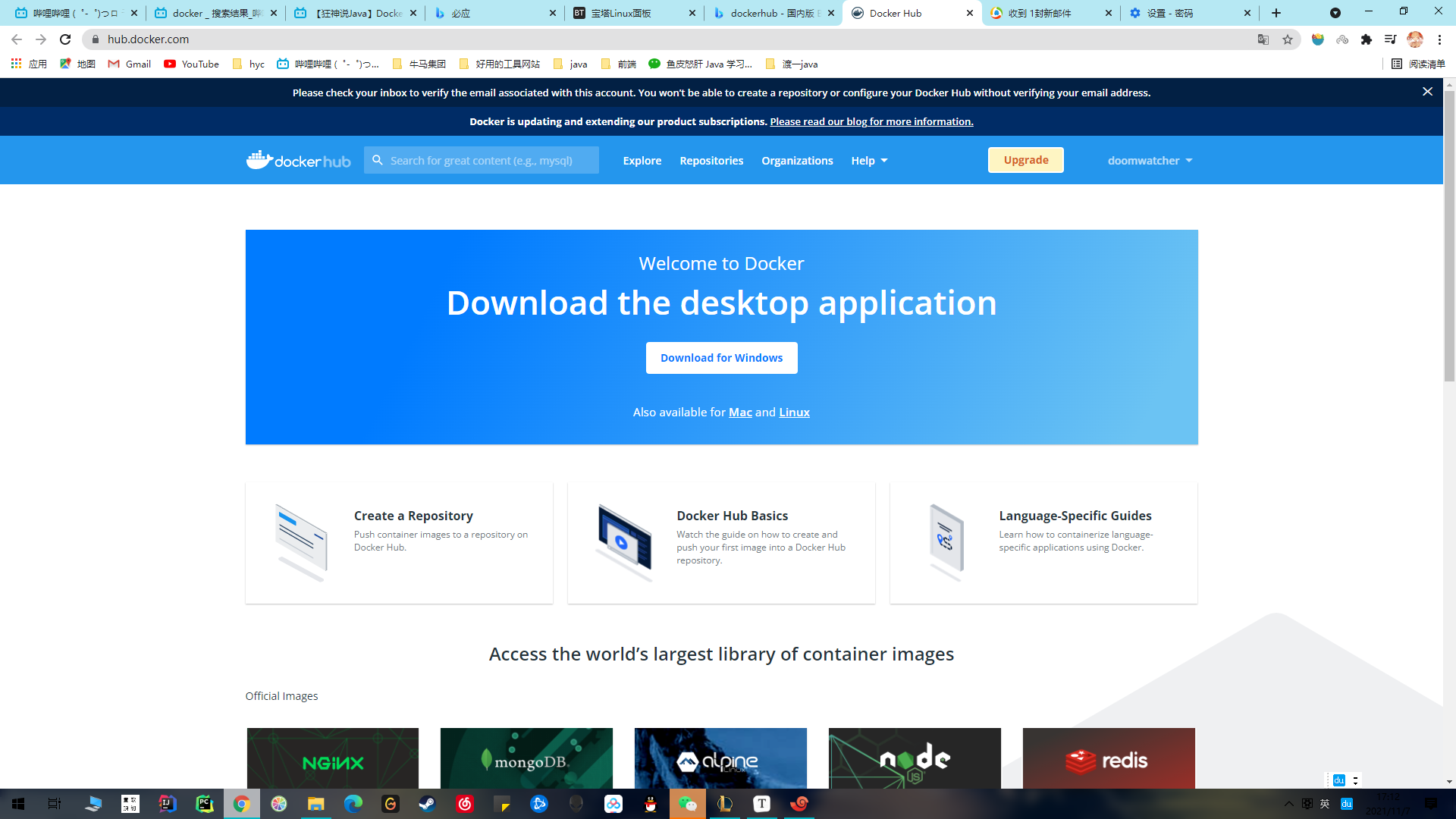Open the Chrome tab search dropdown
Image resolution: width=1456 pixels, height=819 pixels.
pyautogui.click(x=1335, y=13)
